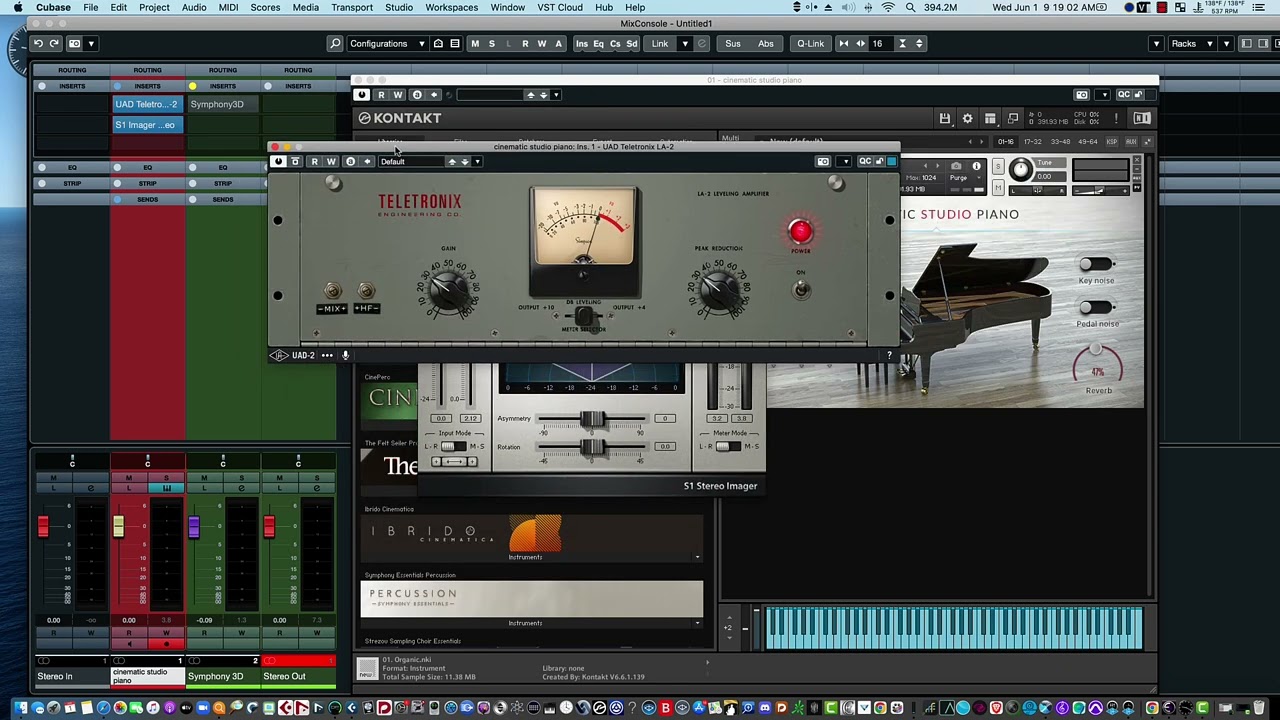Open the VST Cloud menu
Image resolution: width=1280 pixels, height=720 pixels.
pos(560,7)
